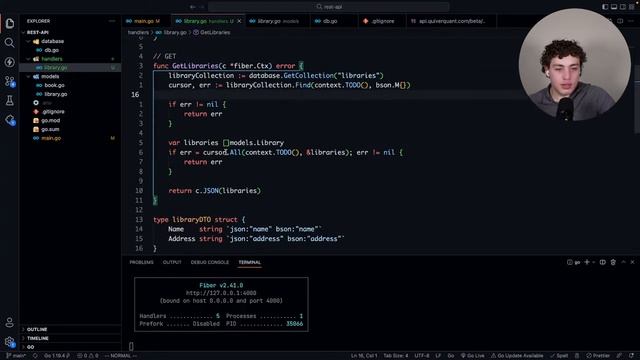Click Ln 16, Col 1 indicator
Viewport: 640px width, 360px height.
(x=364, y=356)
